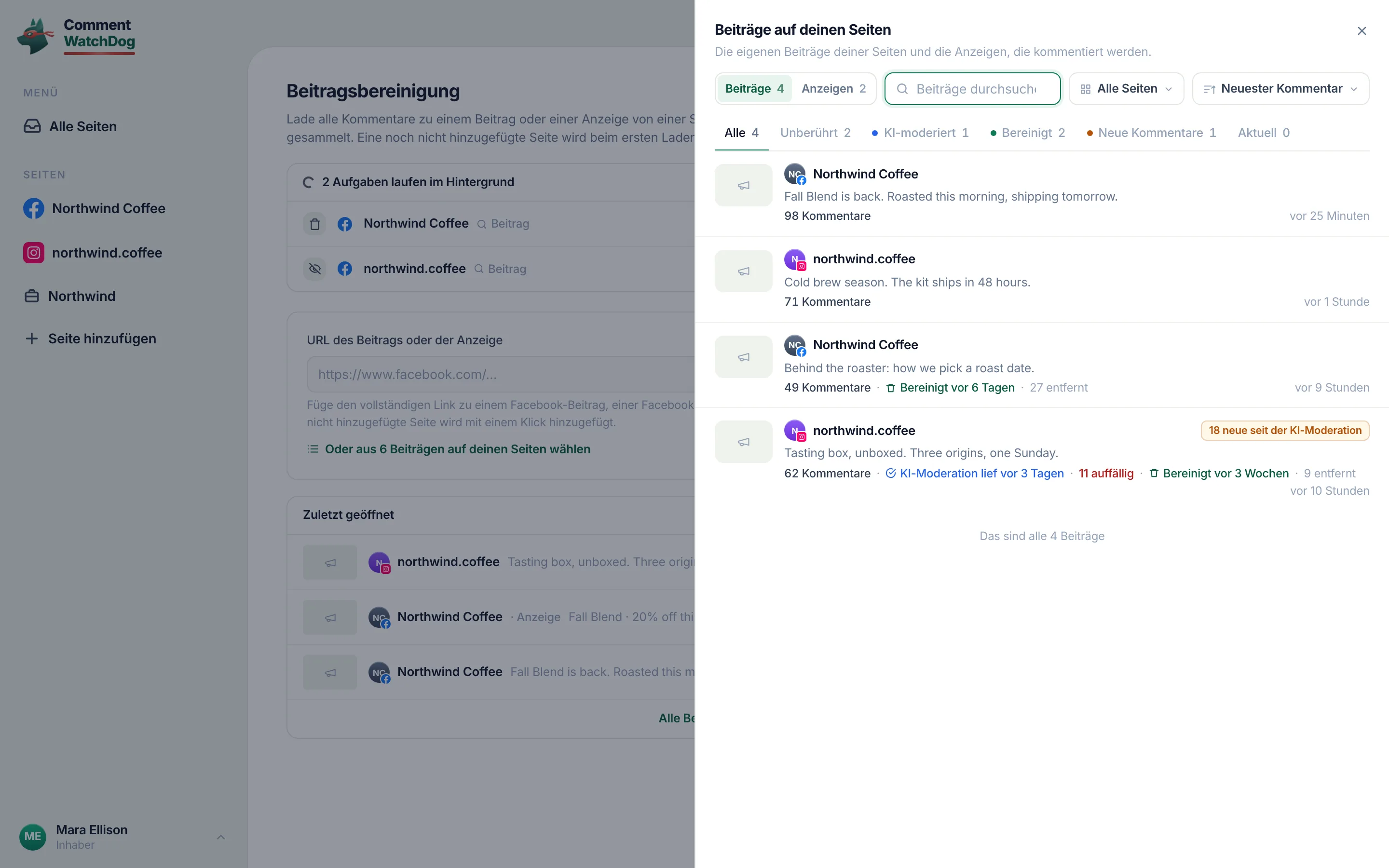Click the Comment WatchDog logo icon

(x=36, y=36)
